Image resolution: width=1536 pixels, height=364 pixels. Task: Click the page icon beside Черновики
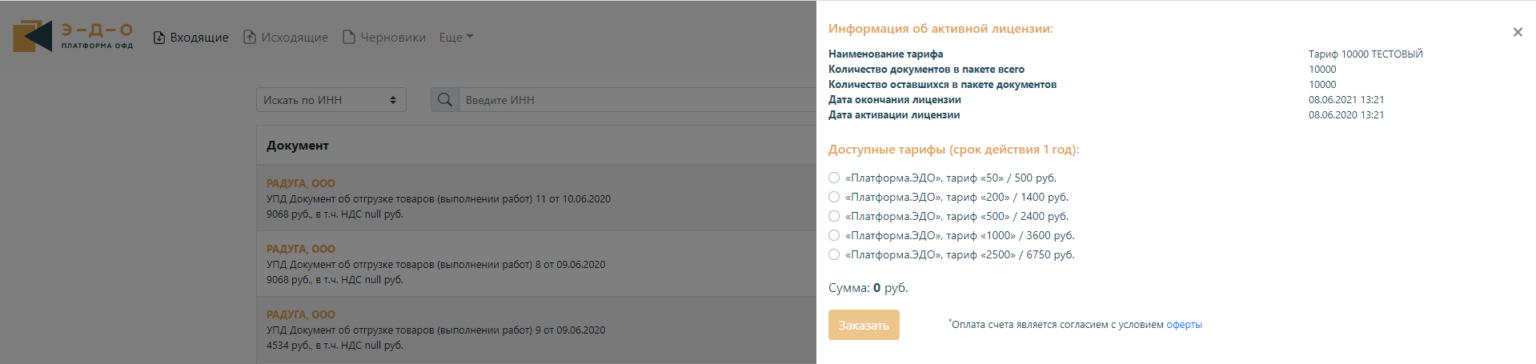click(349, 37)
